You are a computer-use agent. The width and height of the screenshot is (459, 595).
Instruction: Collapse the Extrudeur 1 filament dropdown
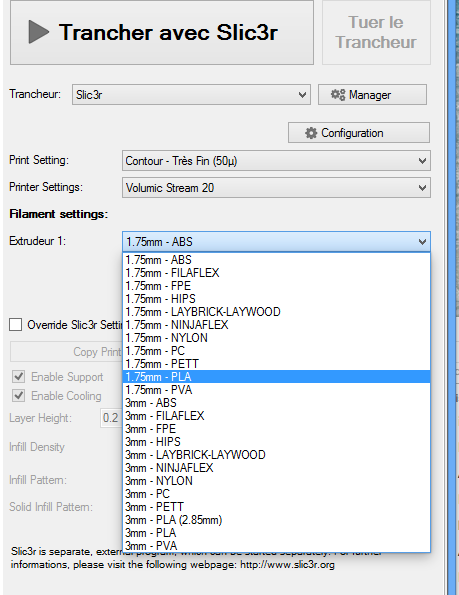click(x=276, y=241)
